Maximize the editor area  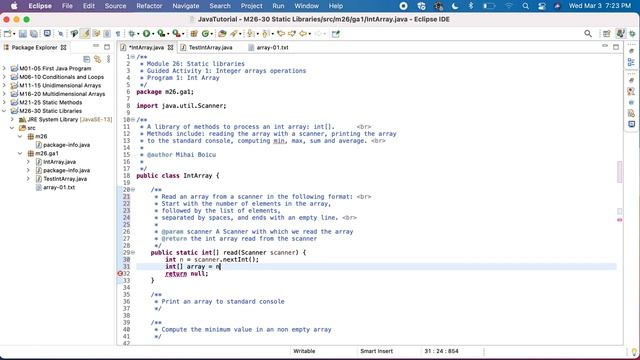(616, 47)
